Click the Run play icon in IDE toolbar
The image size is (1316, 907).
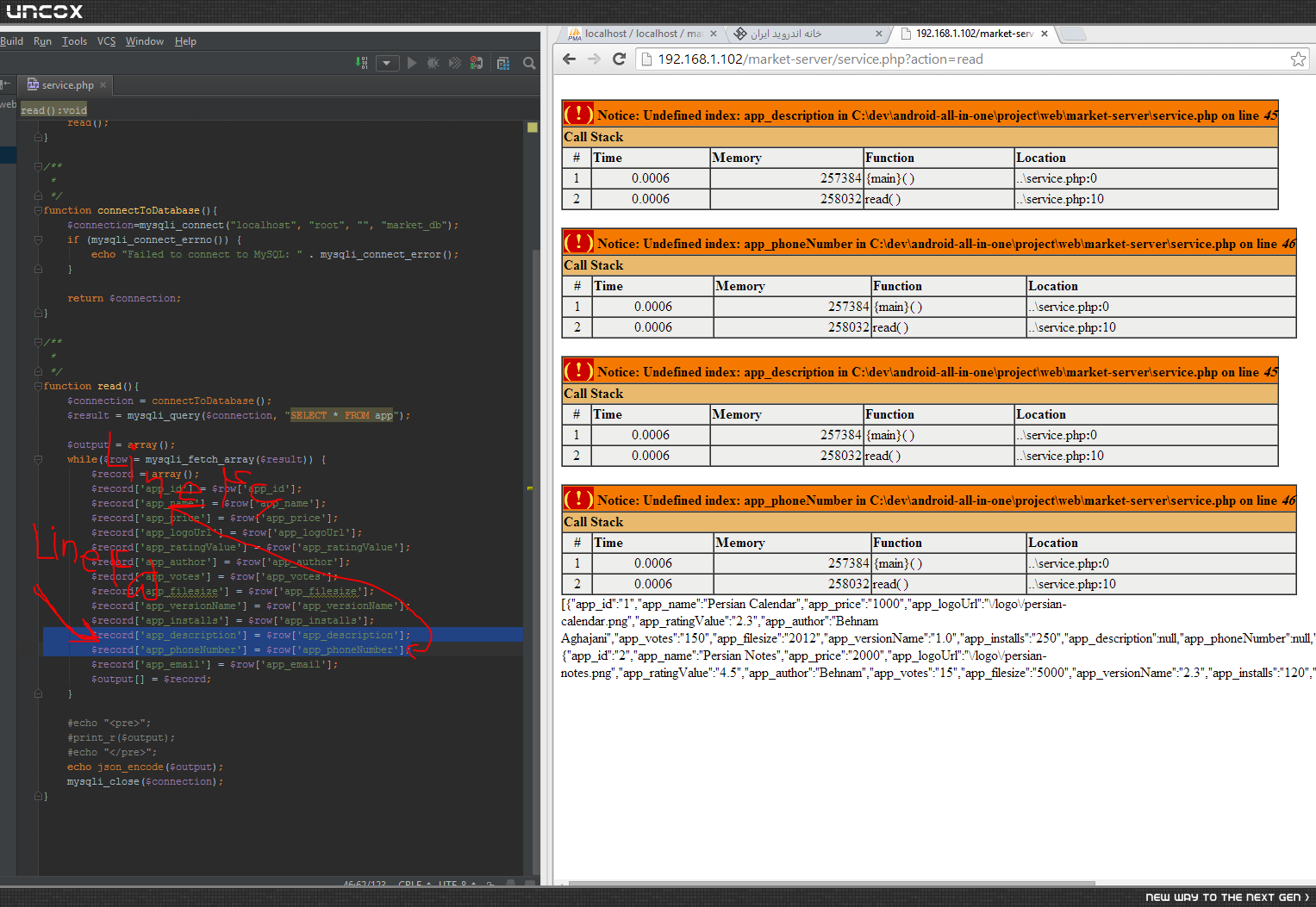point(411,63)
